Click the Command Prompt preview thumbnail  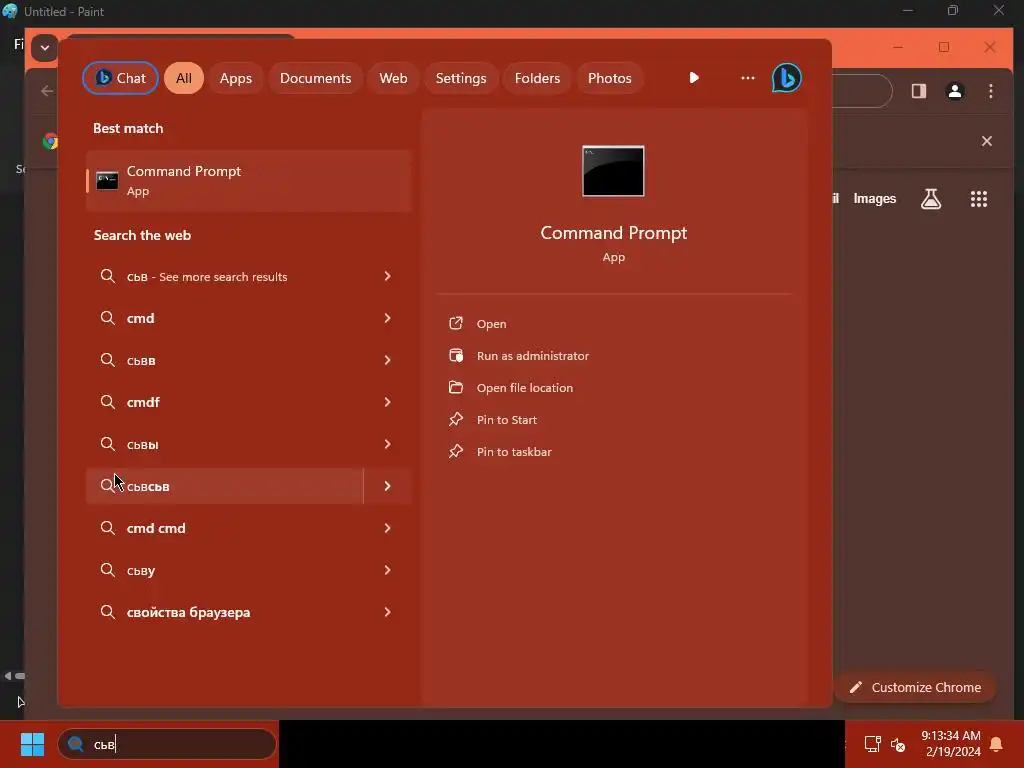(x=613, y=171)
